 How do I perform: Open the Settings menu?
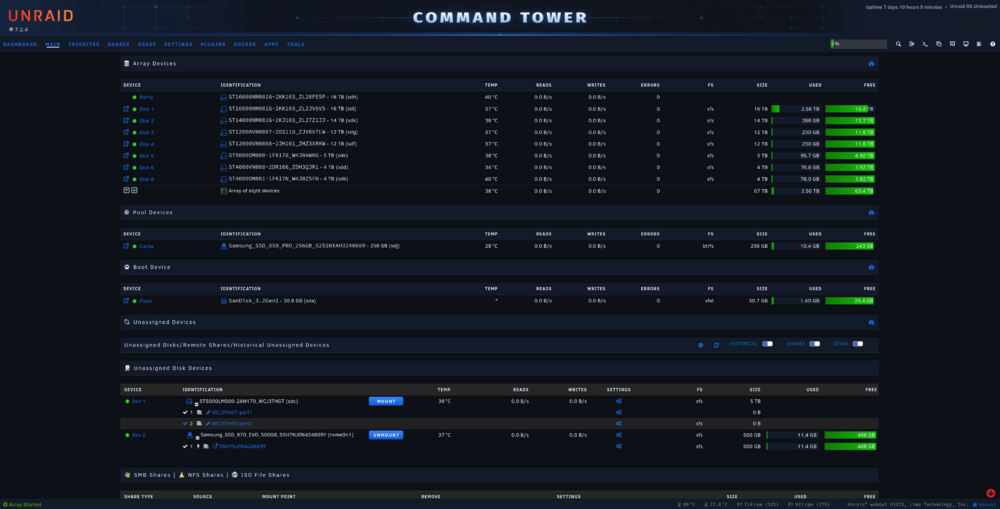[x=178, y=45]
